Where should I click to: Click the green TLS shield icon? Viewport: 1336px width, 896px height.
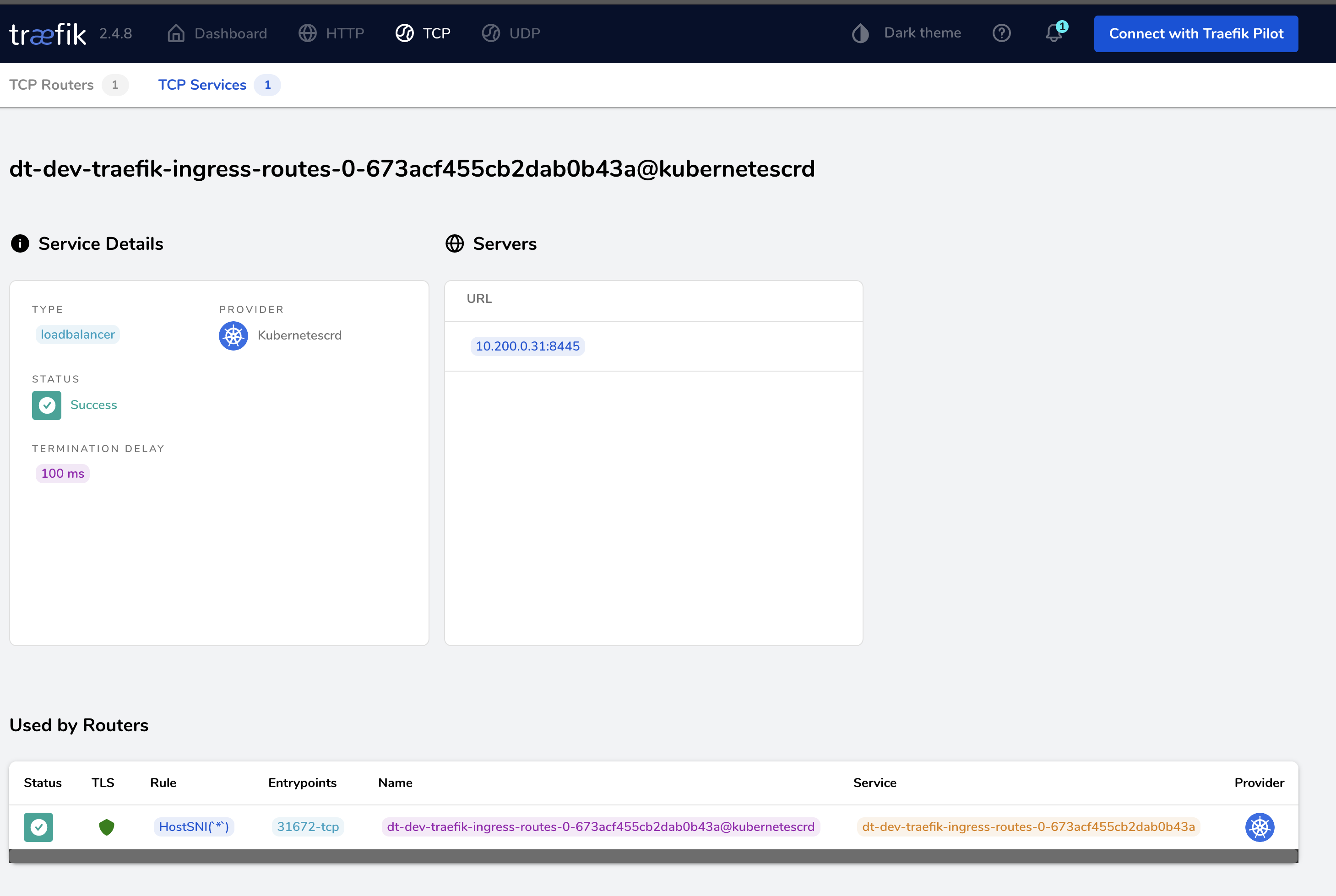[x=106, y=827]
